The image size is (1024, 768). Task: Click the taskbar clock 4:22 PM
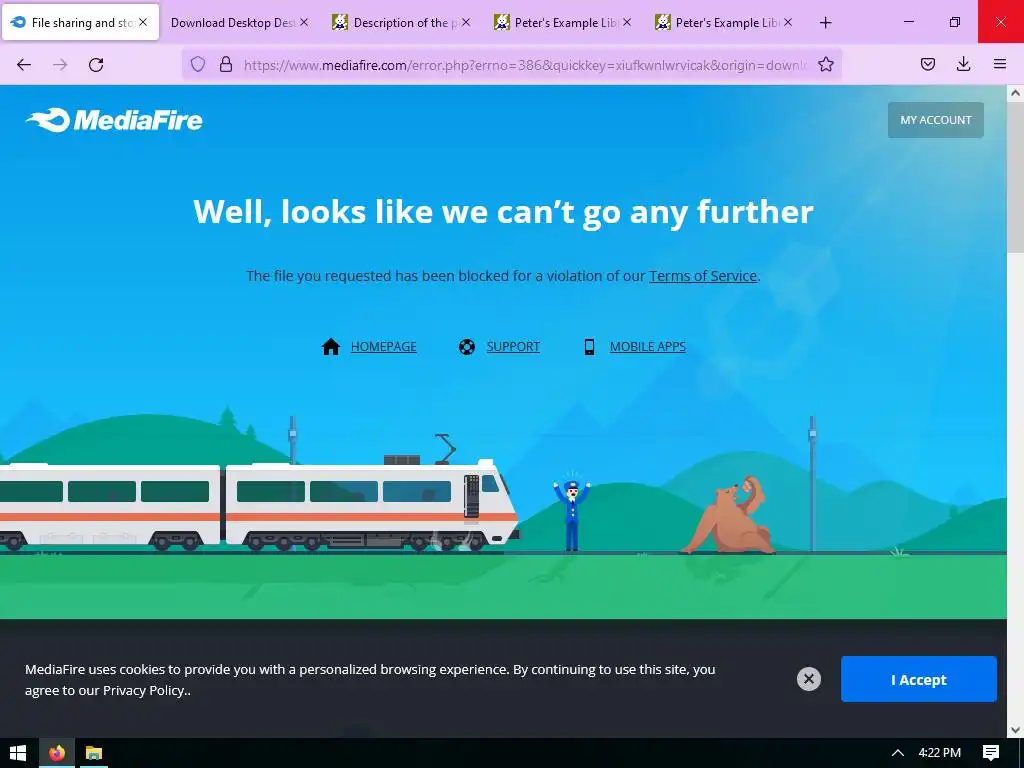tap(939, 753)
